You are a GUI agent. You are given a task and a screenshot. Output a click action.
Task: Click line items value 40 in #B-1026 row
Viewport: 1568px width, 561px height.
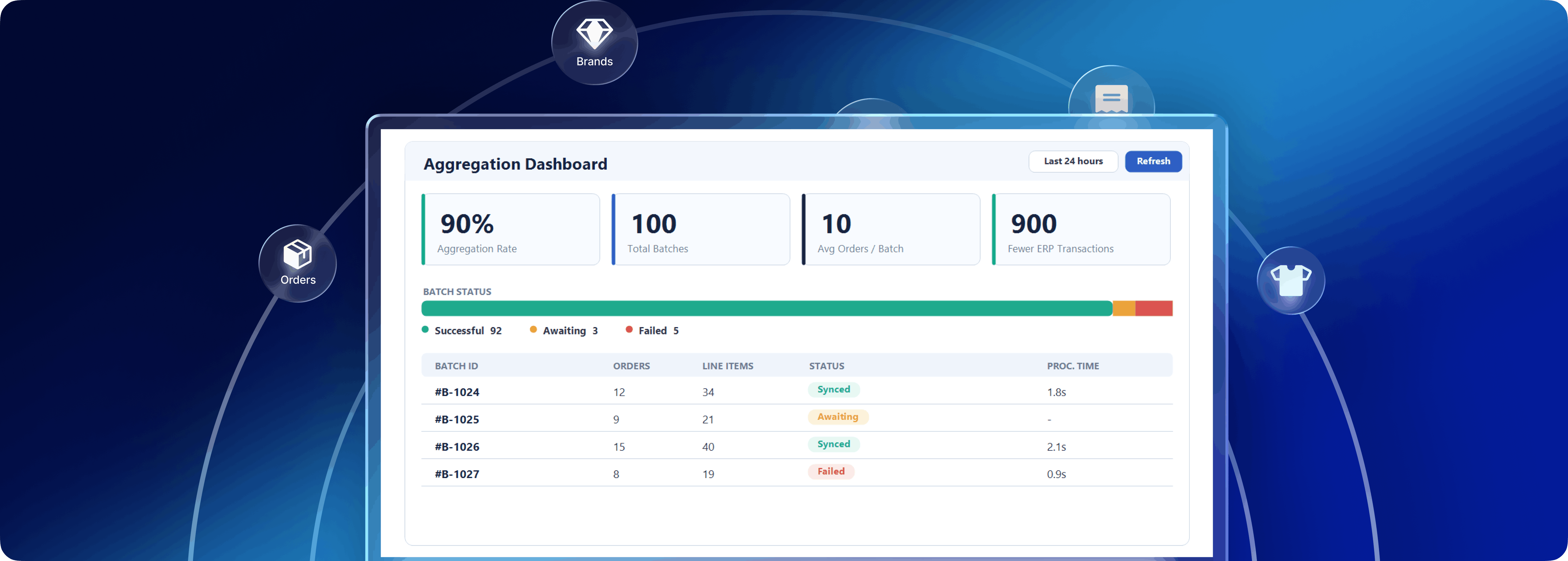click(x=708, y=447)
